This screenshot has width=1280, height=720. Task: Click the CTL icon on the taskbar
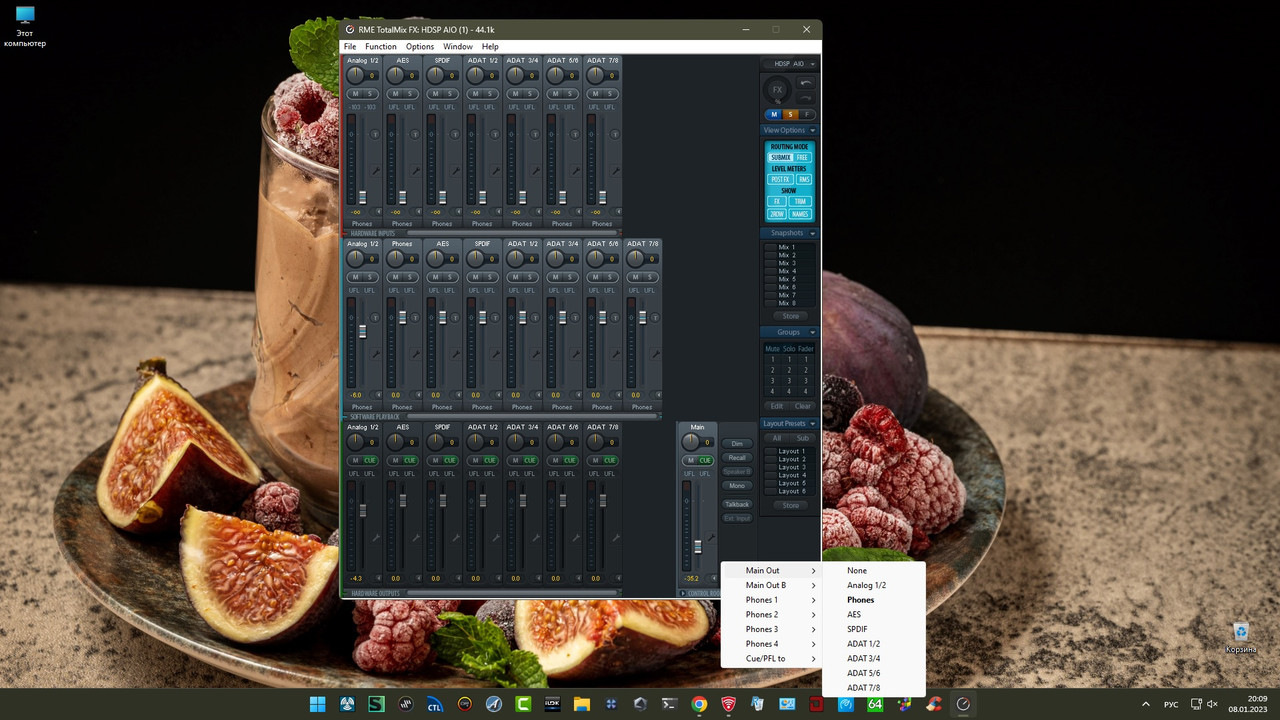pos(435,704)
